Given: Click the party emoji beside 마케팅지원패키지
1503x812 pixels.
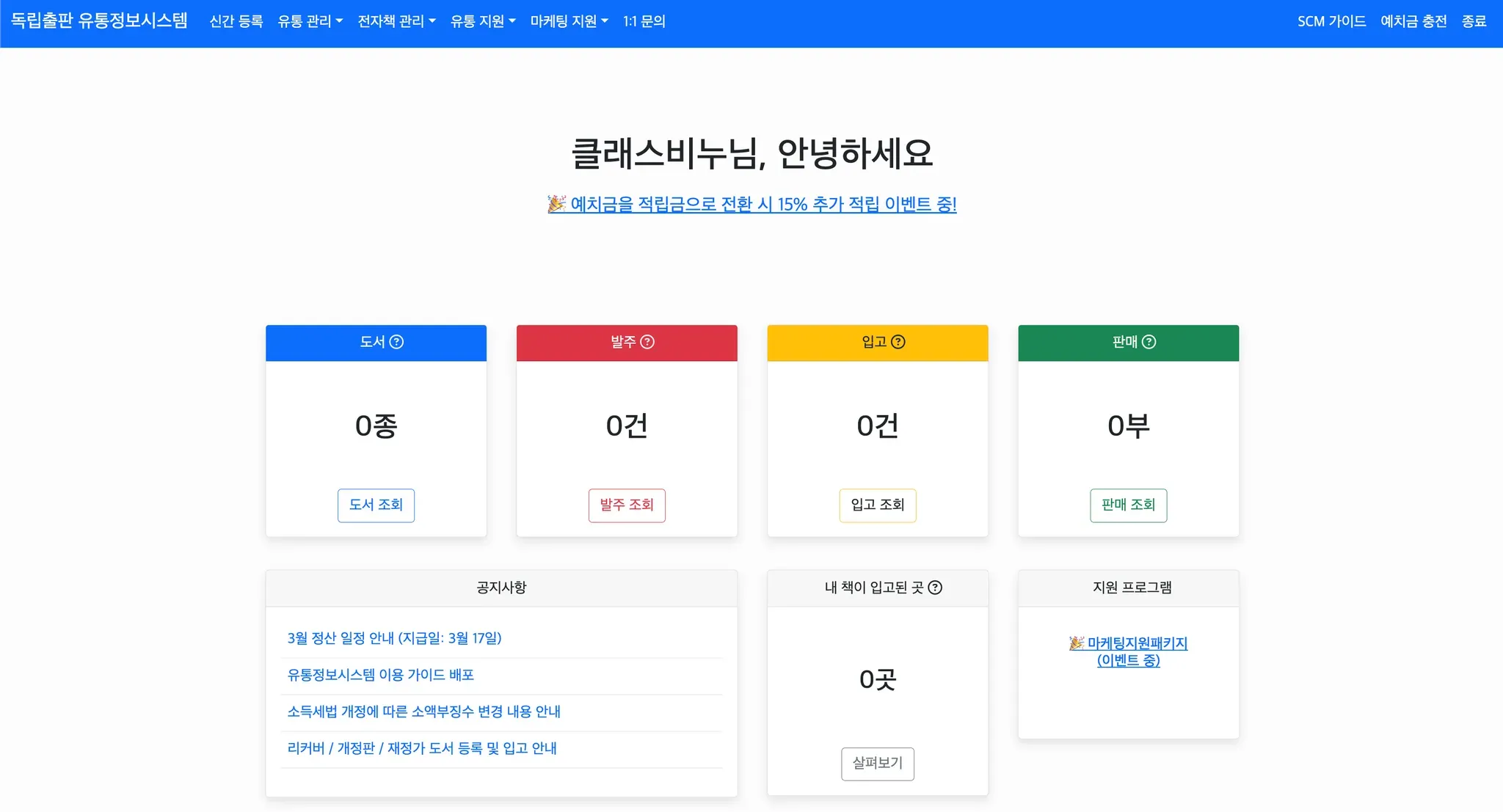Looking at the screenshot, I should coord(1077,643).
